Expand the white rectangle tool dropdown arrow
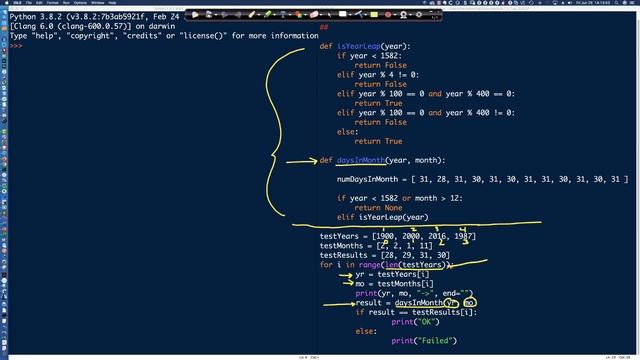This screenshot has height=360, width=640. click(350, 15)
